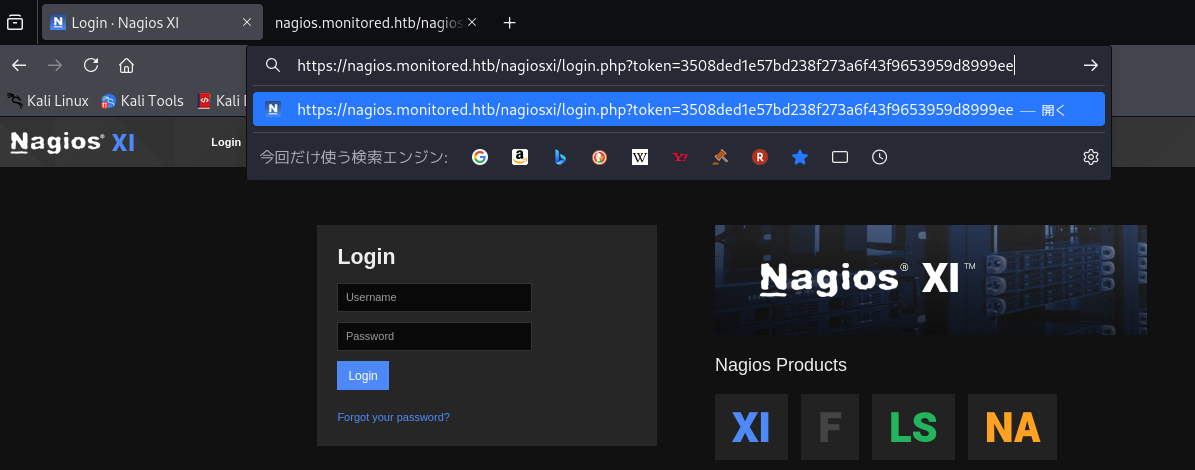Go forward with the forward arrow
Image resolution: width=1195 pixels, height=470 pixels.
coord(55,66)
